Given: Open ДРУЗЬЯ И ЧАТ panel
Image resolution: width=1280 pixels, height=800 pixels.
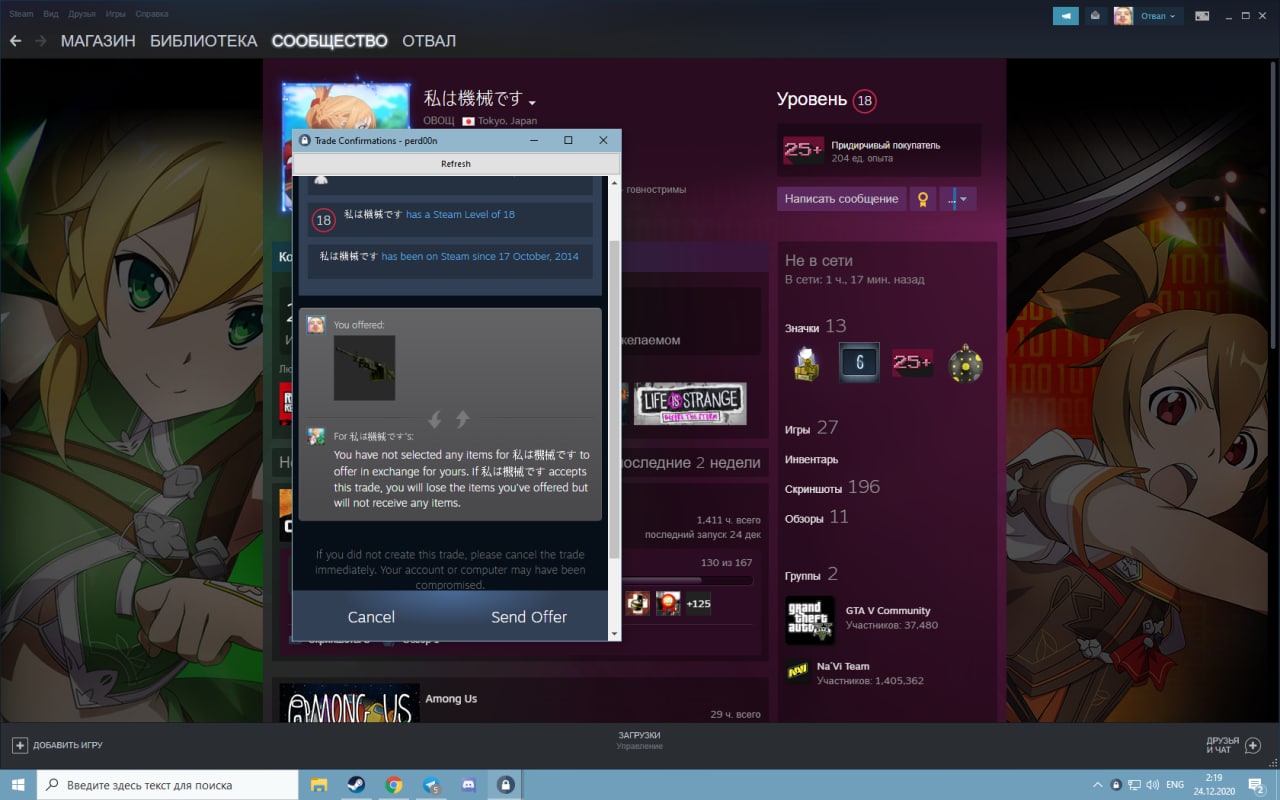Looking at the screenshot, I should (1232, 745).
